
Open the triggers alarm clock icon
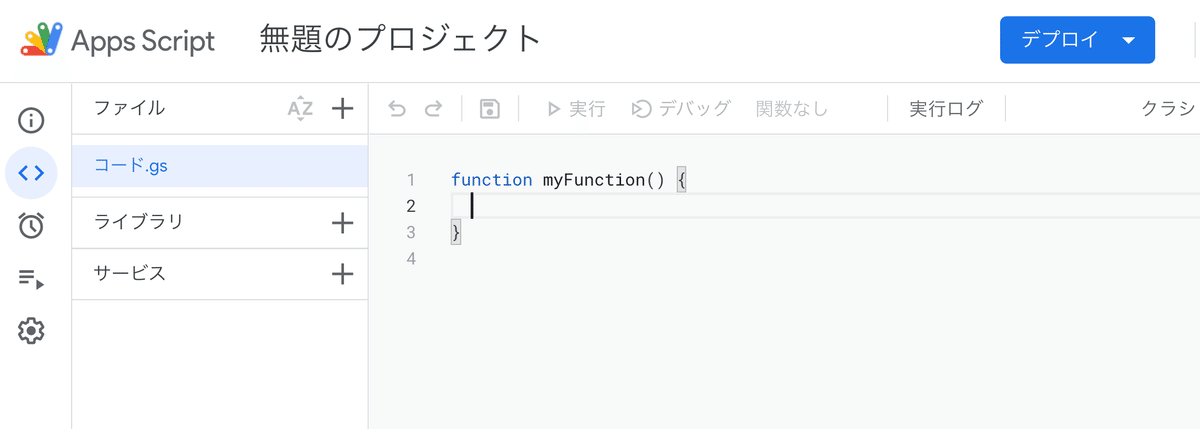pos(31,226)
